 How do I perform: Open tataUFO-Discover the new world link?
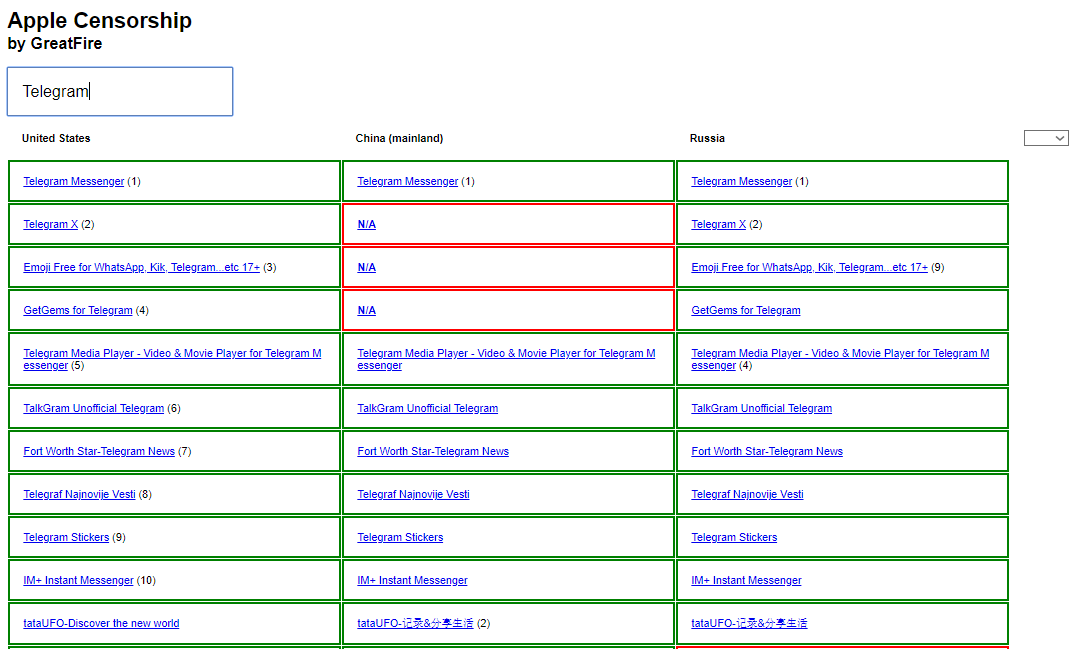(x=101, y=624)
